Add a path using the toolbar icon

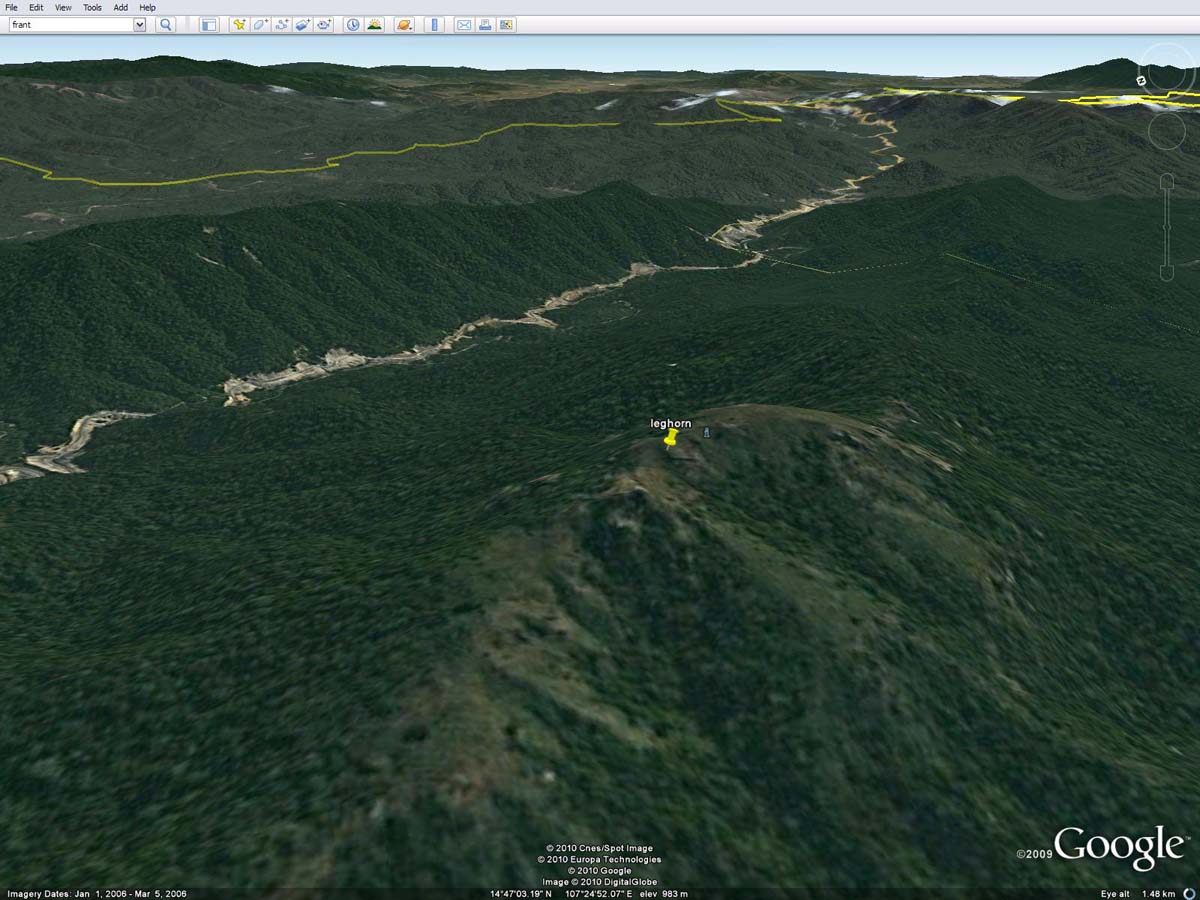pos(281,24)
